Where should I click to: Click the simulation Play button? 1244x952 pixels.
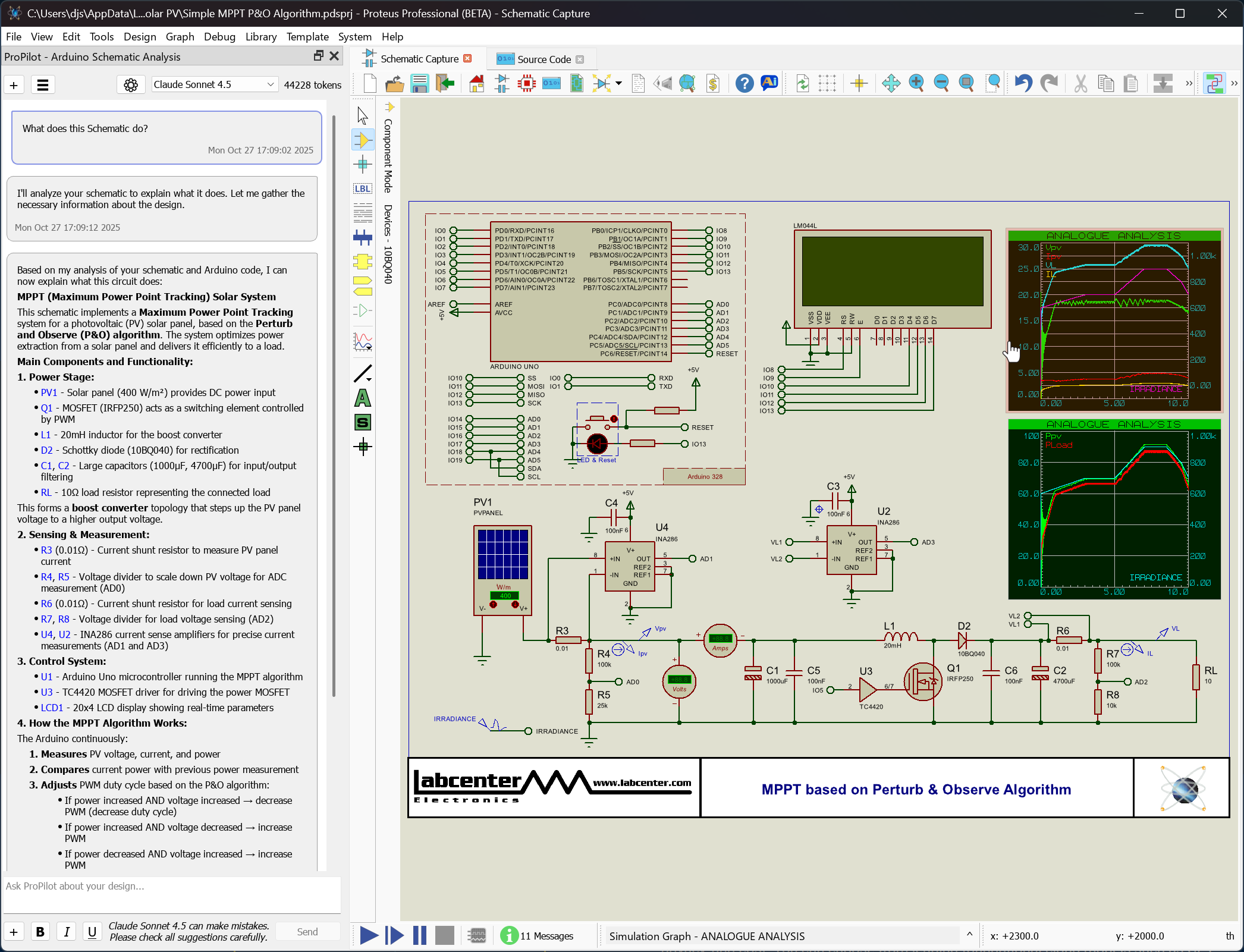369,935
